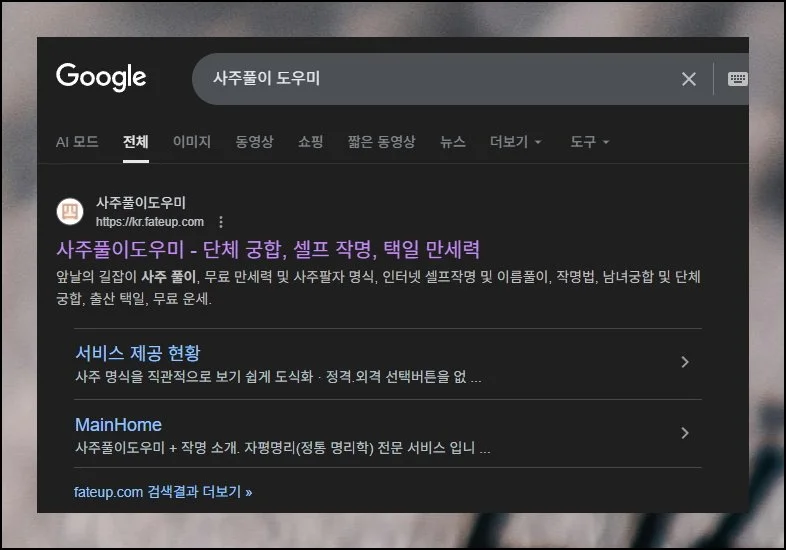Screen dimensions: 786x550
Task: Clear the search box with X icon
Action: coord(689,79)
